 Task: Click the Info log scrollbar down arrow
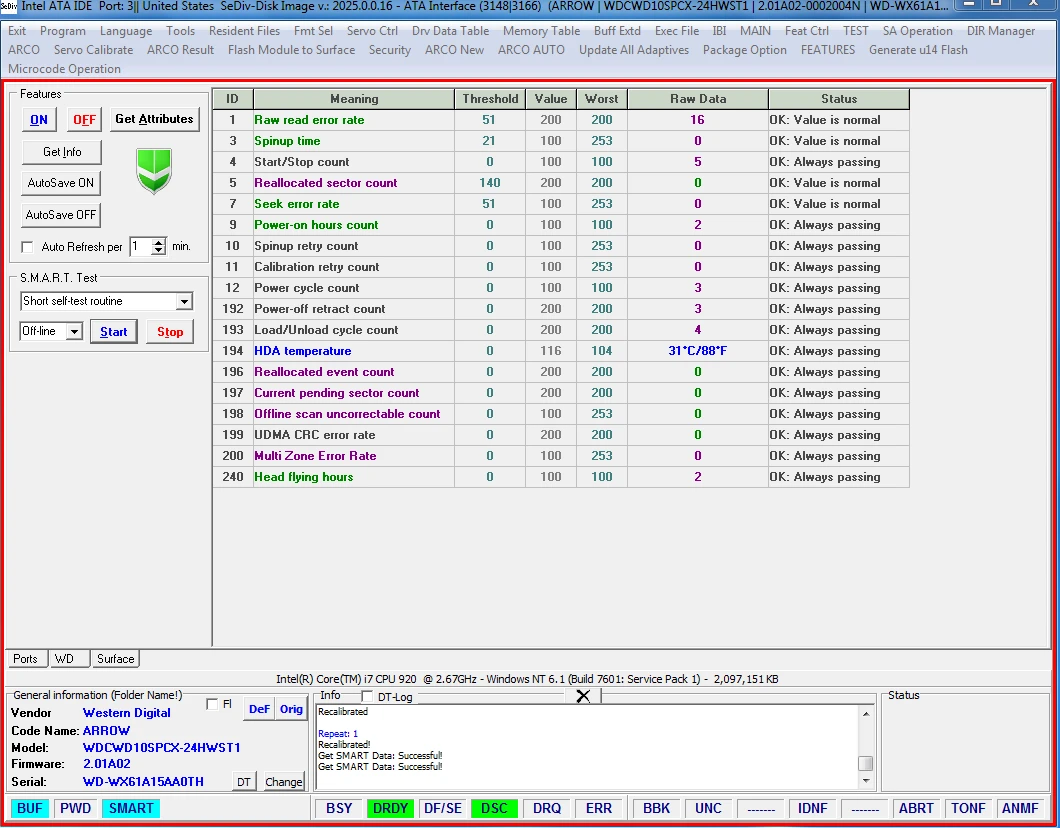pos(866,781)
